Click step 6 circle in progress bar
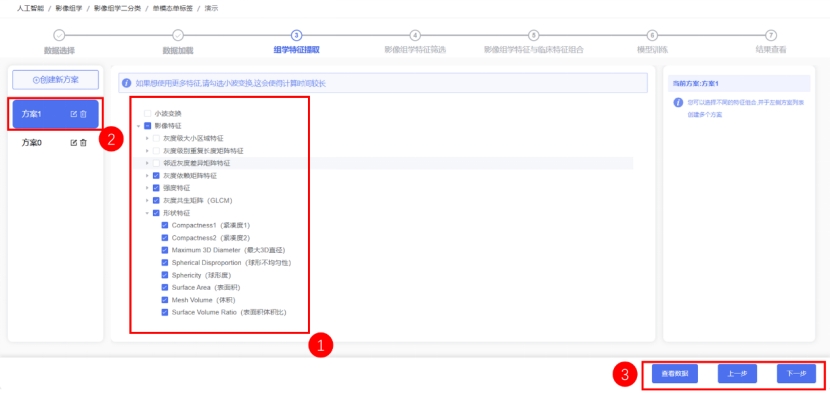 click(x=652, y=35)
